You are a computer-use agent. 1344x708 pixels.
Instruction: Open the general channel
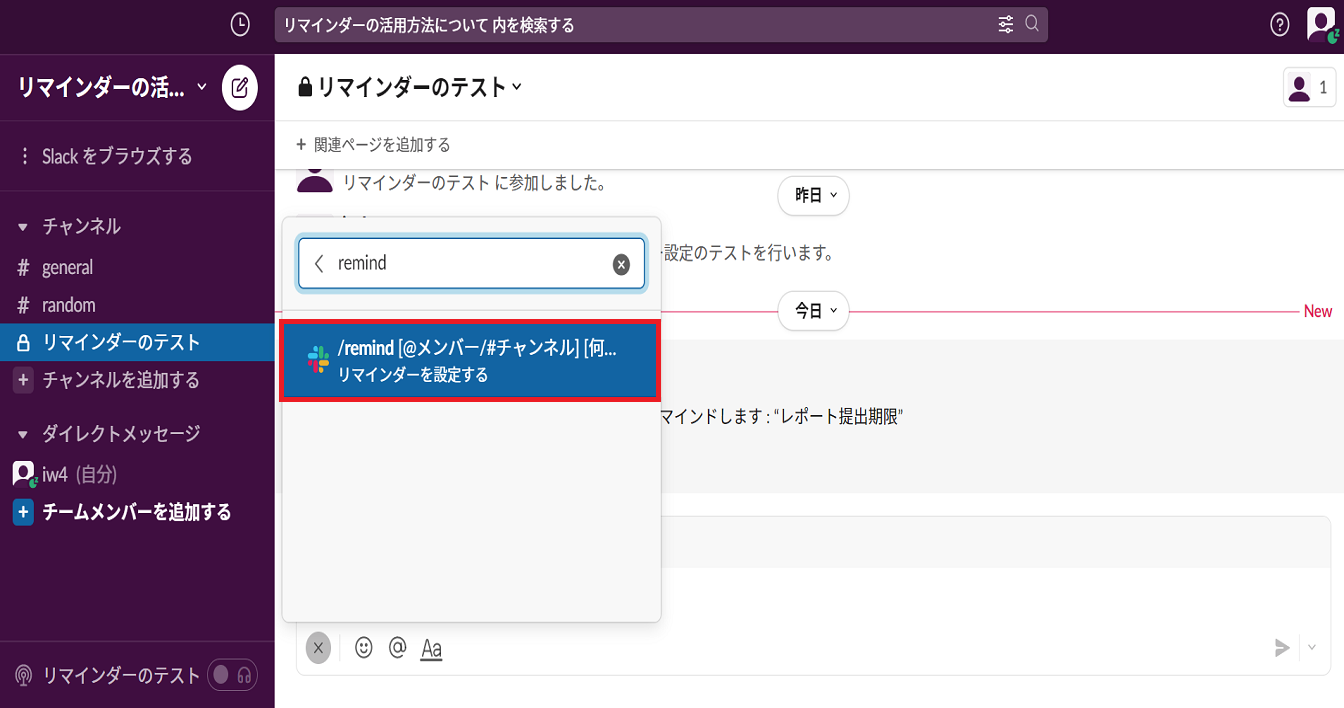pyautogui.click(x=67, y=267)
